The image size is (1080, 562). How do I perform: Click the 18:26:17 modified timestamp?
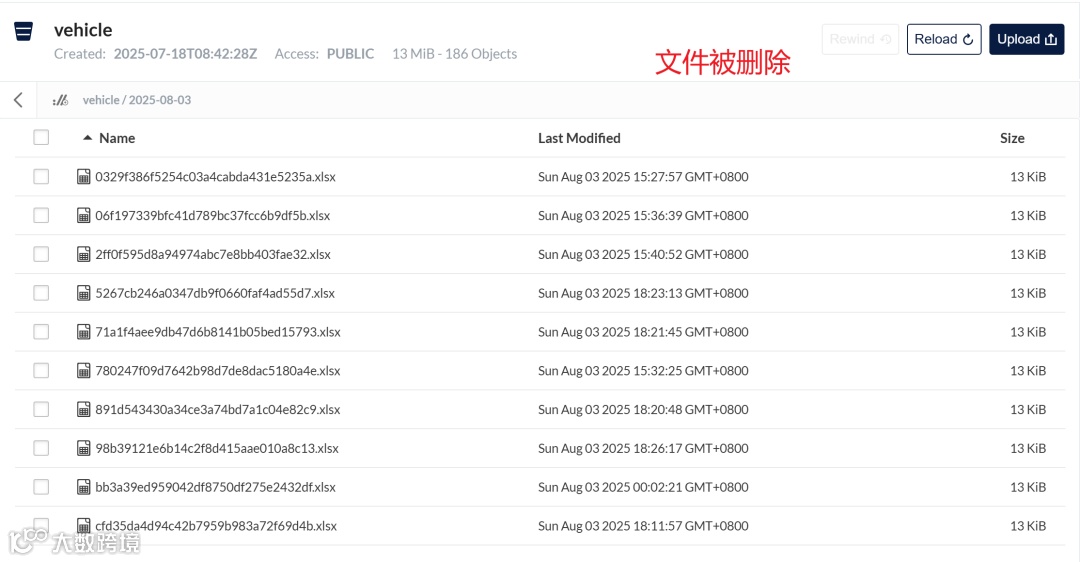pyautogui.click(x=643, y=448)
